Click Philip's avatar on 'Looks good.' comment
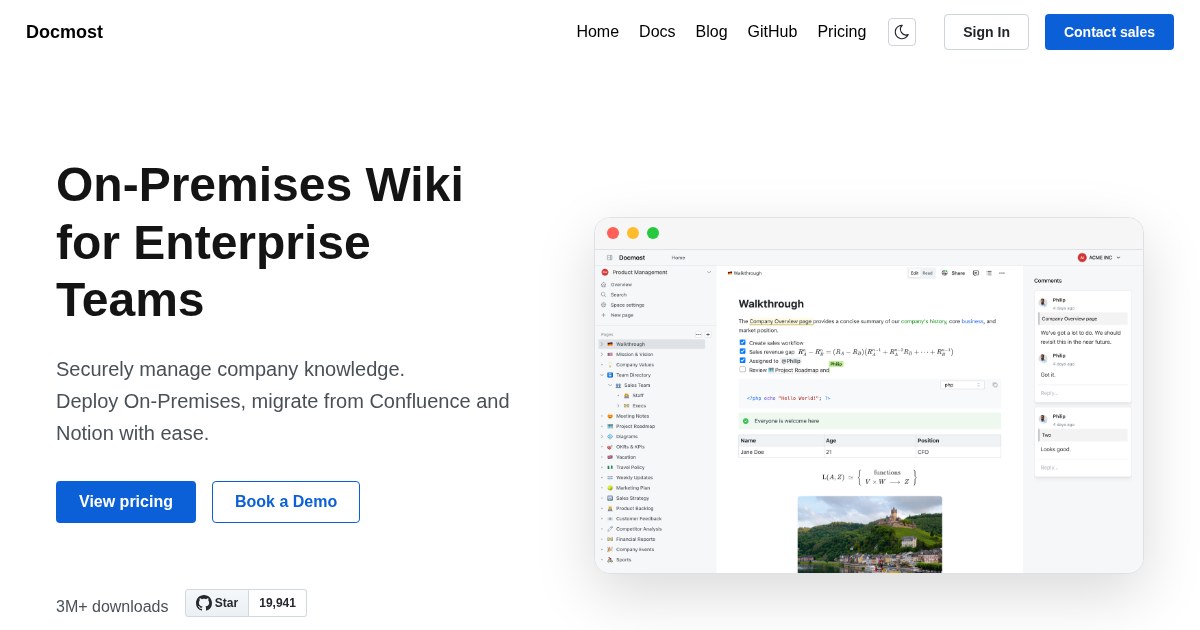 click(x=1043, y=419)
